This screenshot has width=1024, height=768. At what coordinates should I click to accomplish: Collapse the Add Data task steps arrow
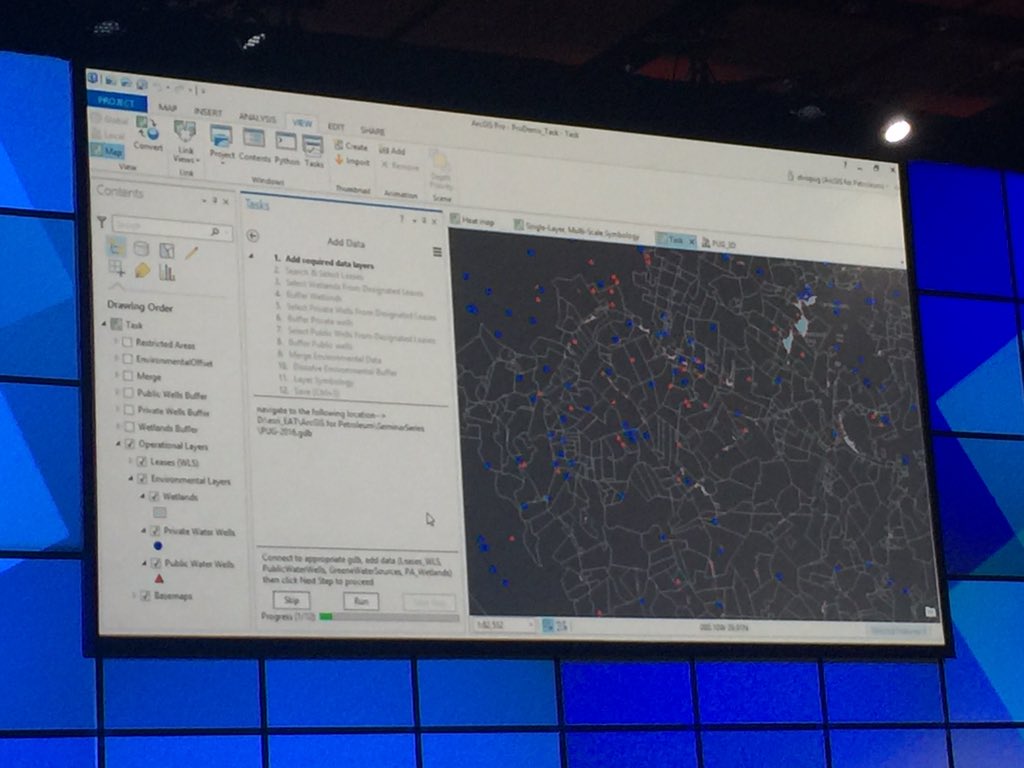click(x=252, y=256)
